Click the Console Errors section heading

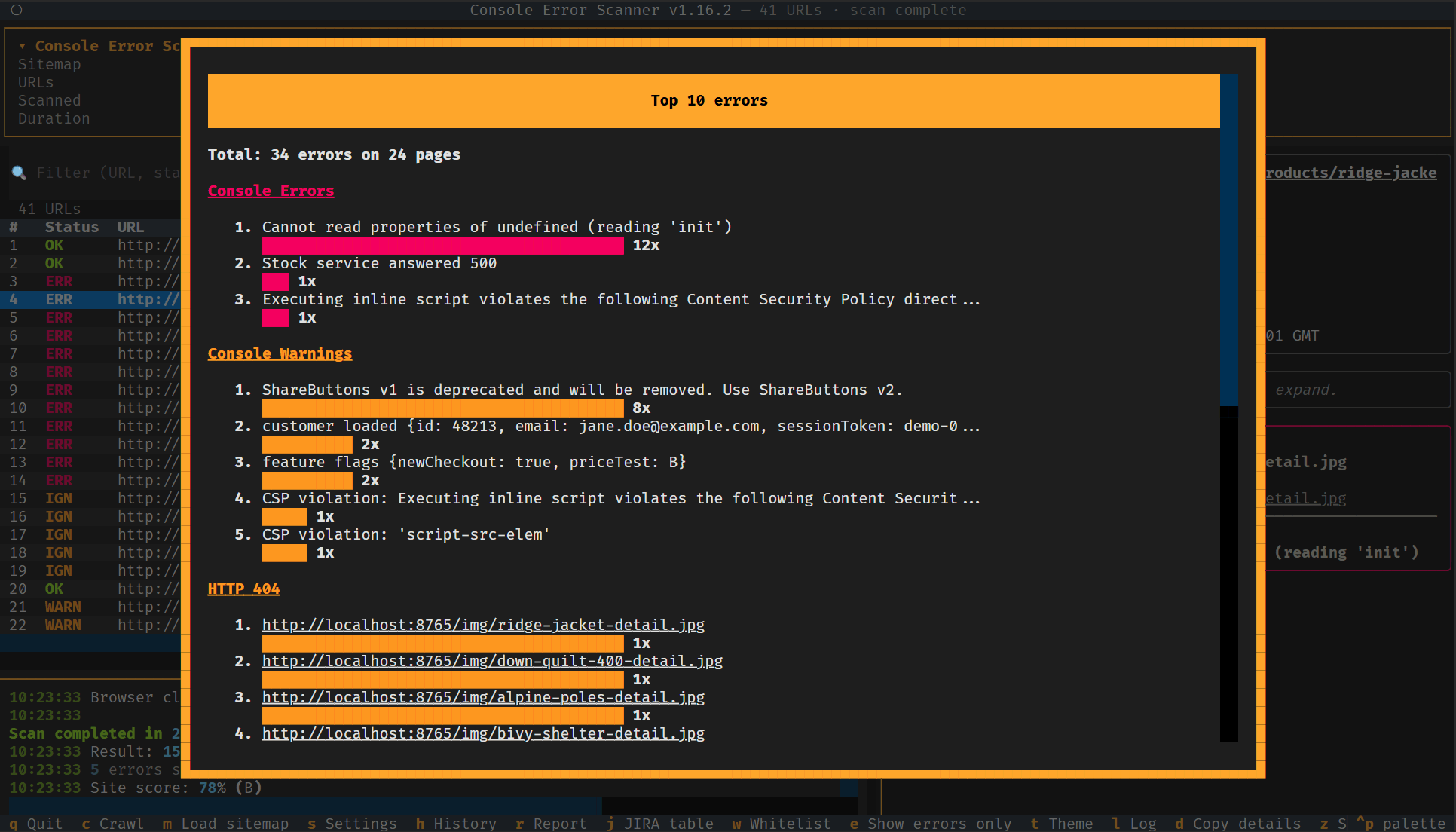271,191
